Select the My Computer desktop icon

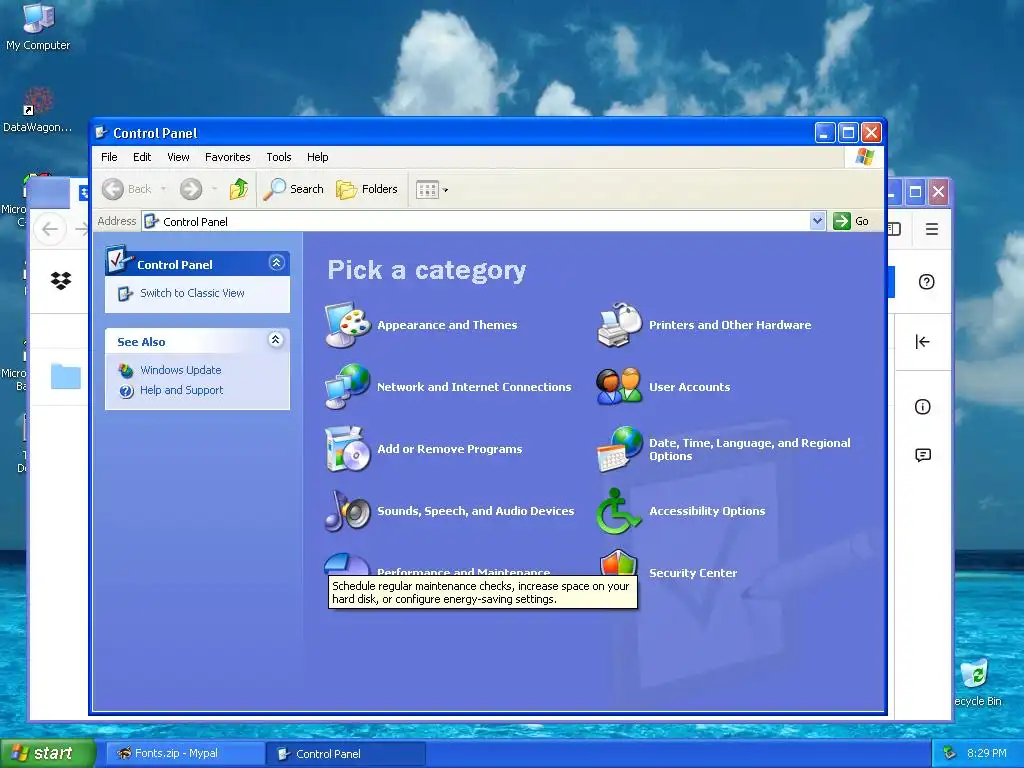[x=38, y=26]
